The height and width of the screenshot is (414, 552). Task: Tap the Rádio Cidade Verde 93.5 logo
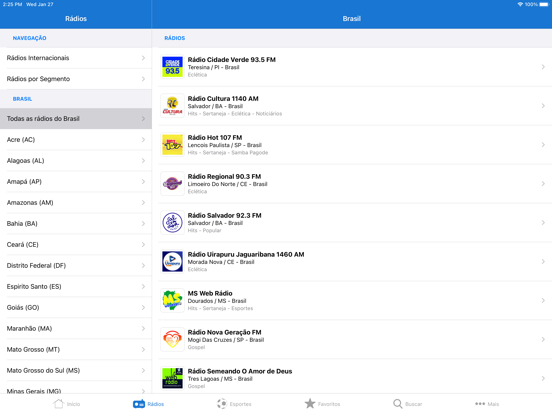point(172,67)
